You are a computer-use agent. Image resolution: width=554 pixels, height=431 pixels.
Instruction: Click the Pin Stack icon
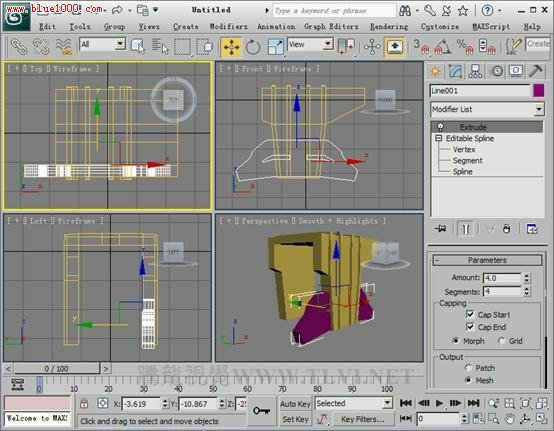(441, 229)
